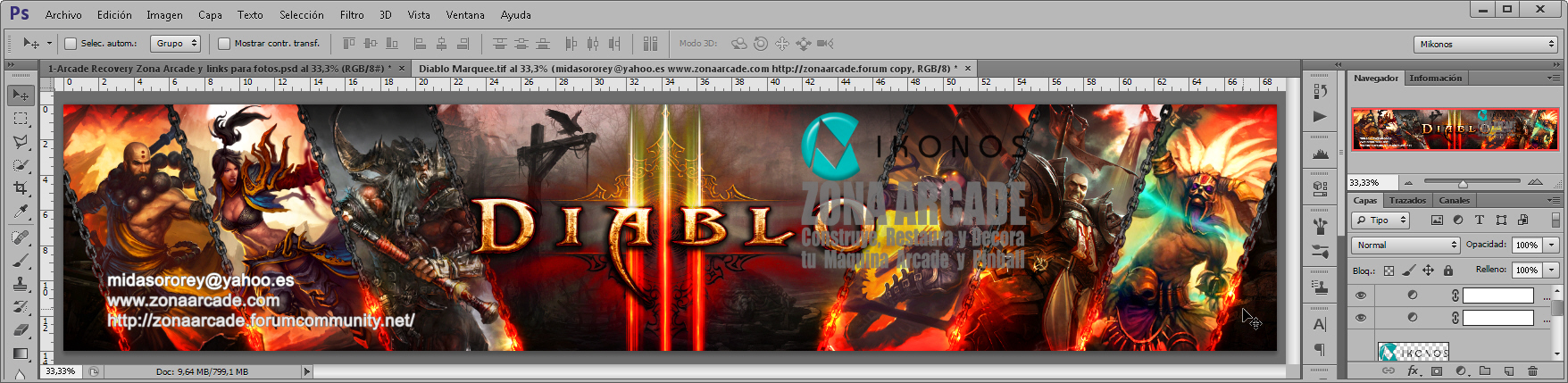The width and height of the screenshot is (1568, 383).
Task: Switch to the Trazados tab
Action: [1407, 200]
